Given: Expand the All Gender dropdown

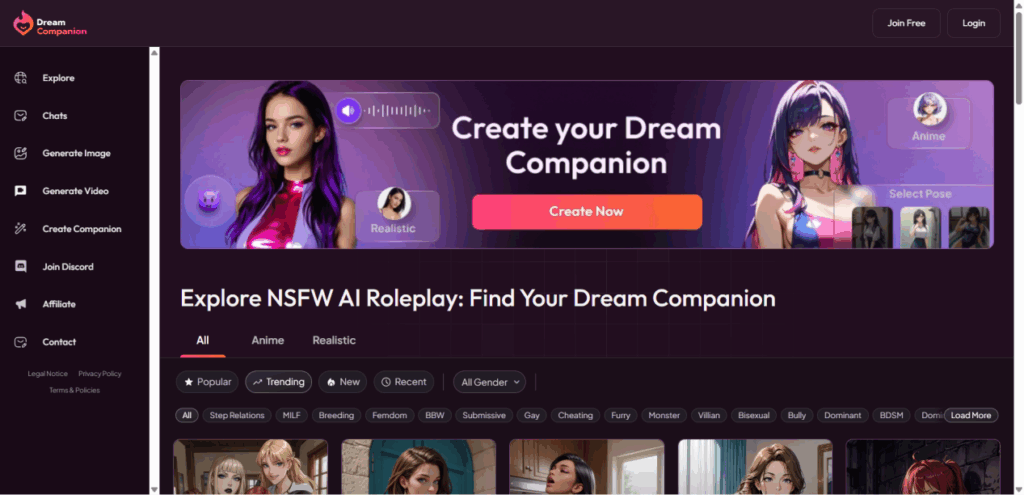Looking at the screenshot, I should coord(490,382).
